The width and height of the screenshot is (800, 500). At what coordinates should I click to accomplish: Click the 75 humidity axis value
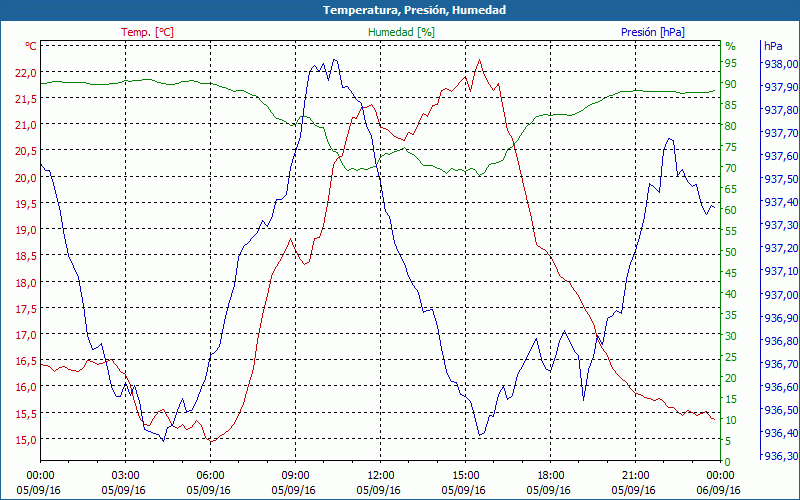pos(731,147)
